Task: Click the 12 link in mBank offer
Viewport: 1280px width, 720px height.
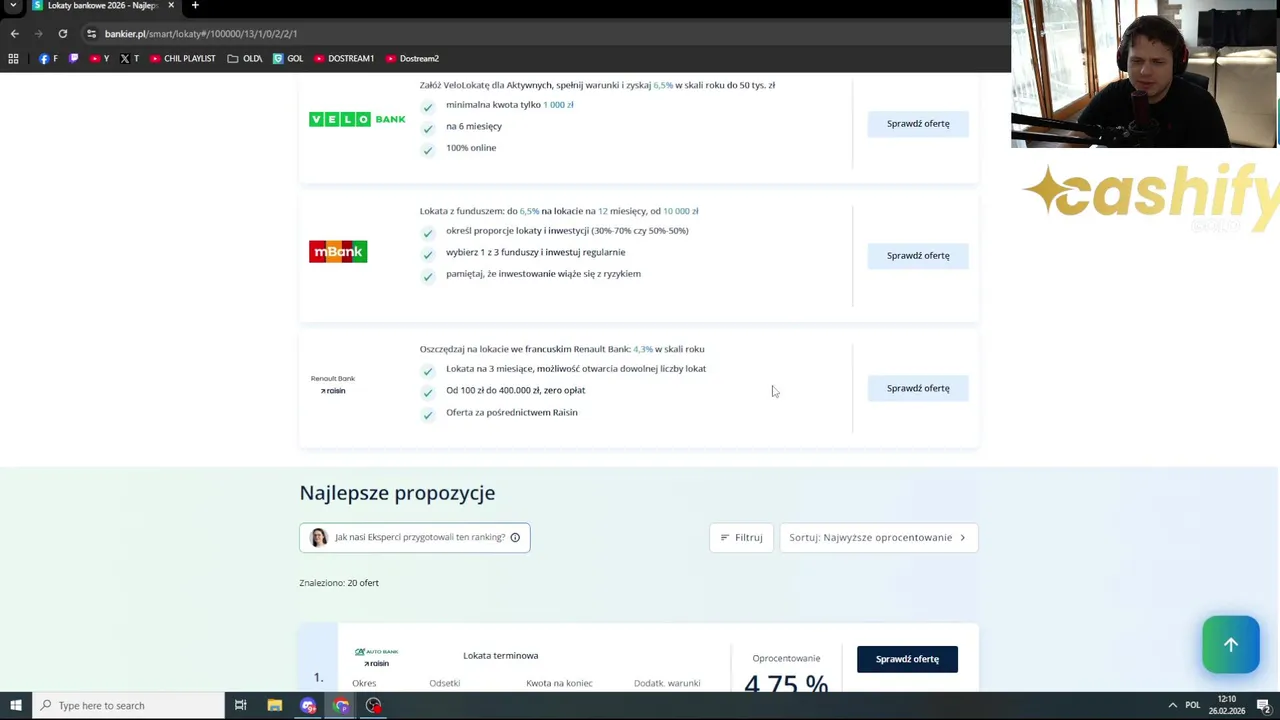Action: (603, 211)
